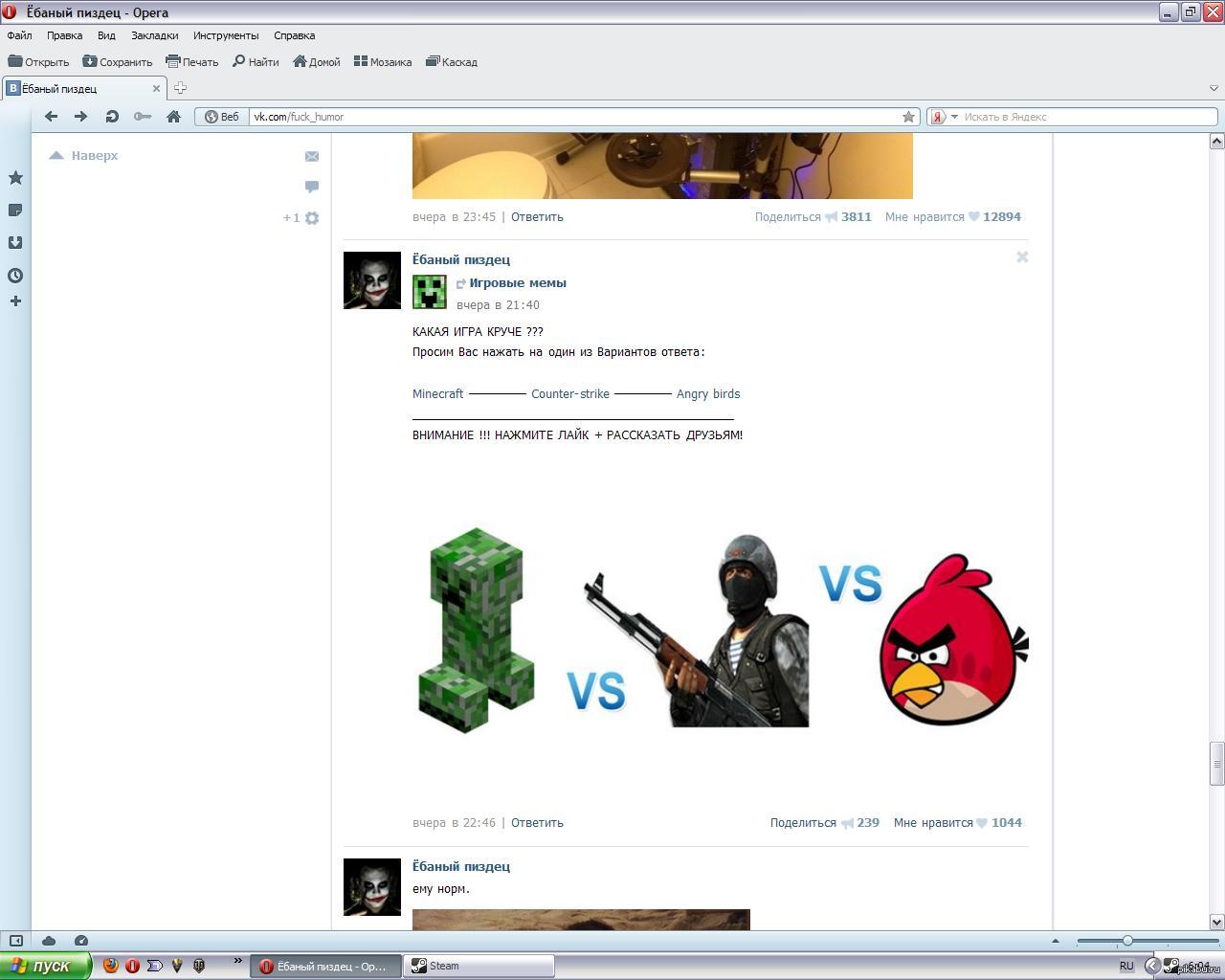Screen dimensions: 1225x980
Task: Click the speech bubble comments icon
Action: (311, 187)
